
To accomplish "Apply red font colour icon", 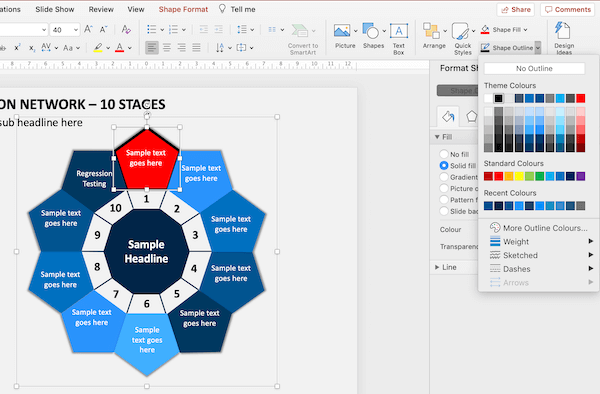I will click(x=120, y=47).
